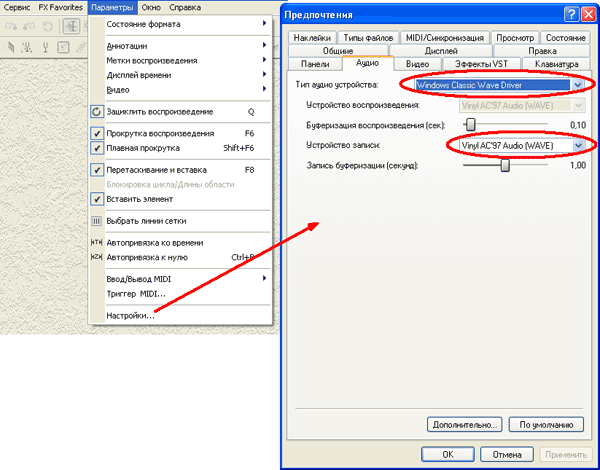Click the snap icon beside Автопривязка к нулю
The height and width of the screenshot is (470, 600).
tap(97, 257)
